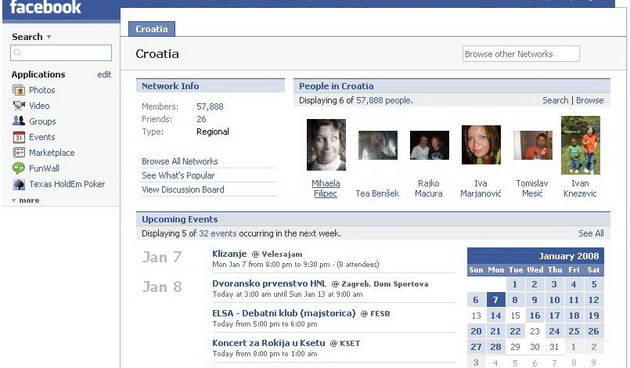The width and height of the screenshot is (630, 368).
Task: Open ELSA - Debatni klub event
Action: (284, 313)
